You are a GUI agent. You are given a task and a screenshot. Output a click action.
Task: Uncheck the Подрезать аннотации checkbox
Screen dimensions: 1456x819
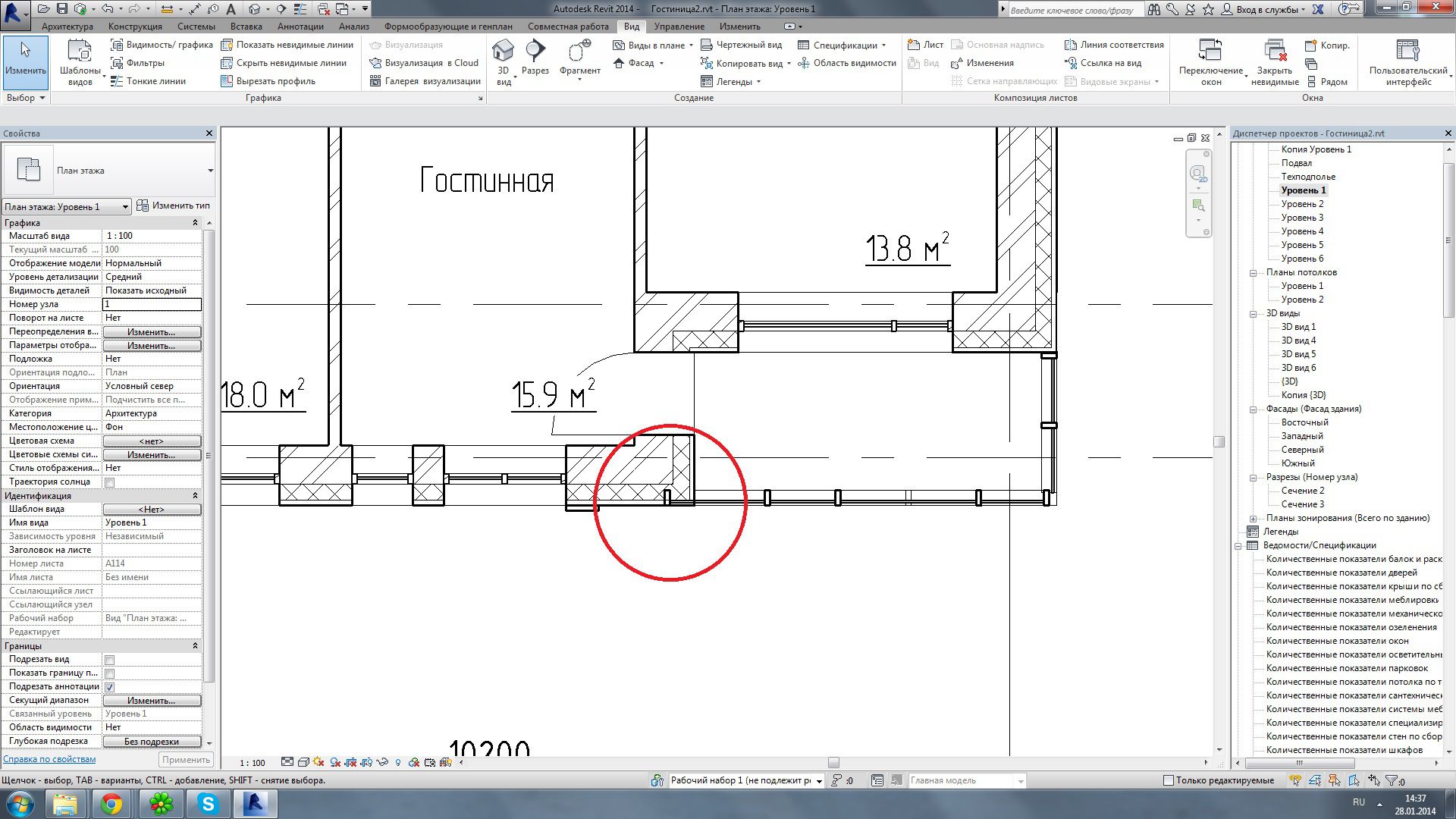[109, 687]
